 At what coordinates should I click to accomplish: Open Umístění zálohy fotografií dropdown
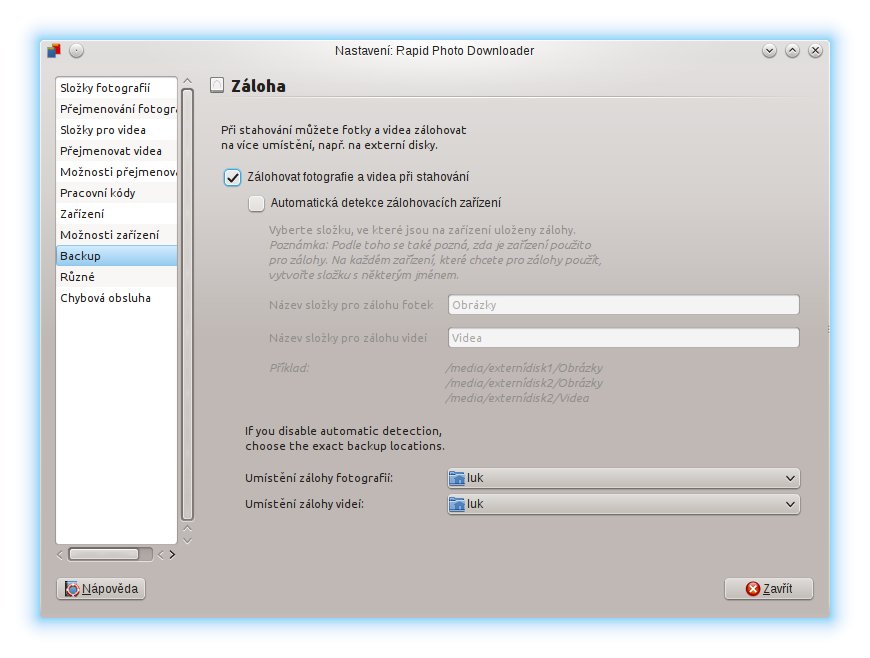coord(624,478)
